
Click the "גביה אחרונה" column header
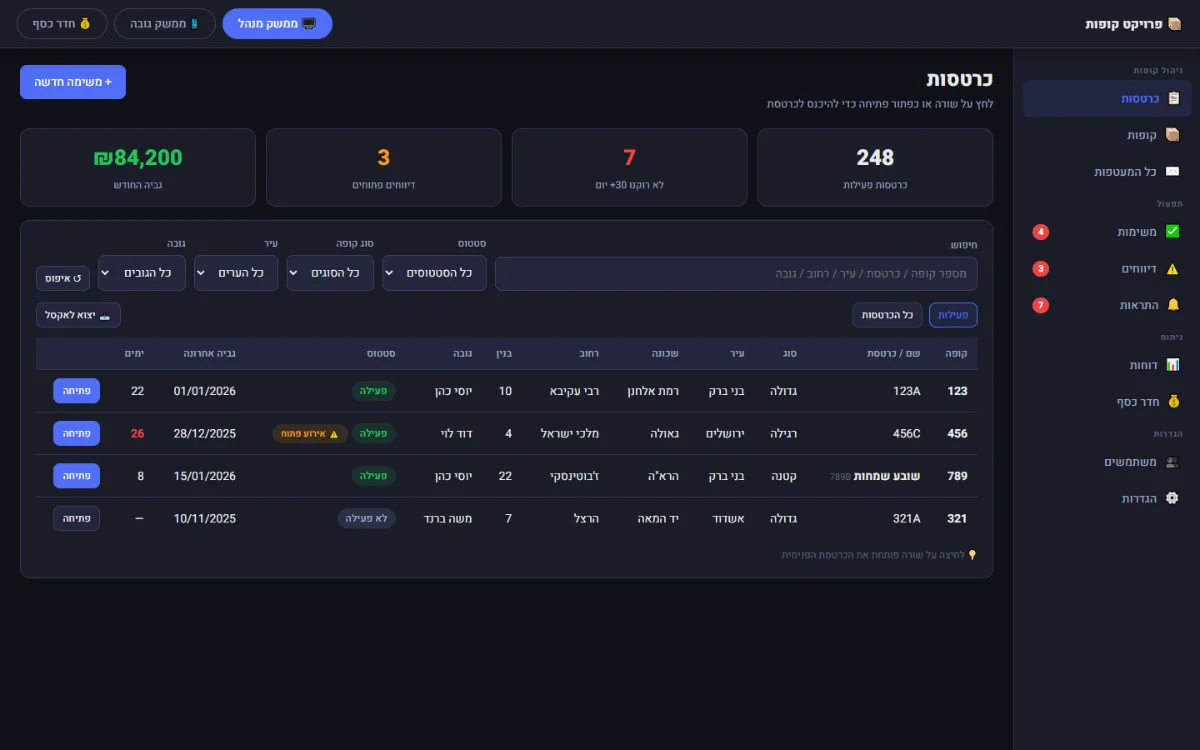coord(210,353)
